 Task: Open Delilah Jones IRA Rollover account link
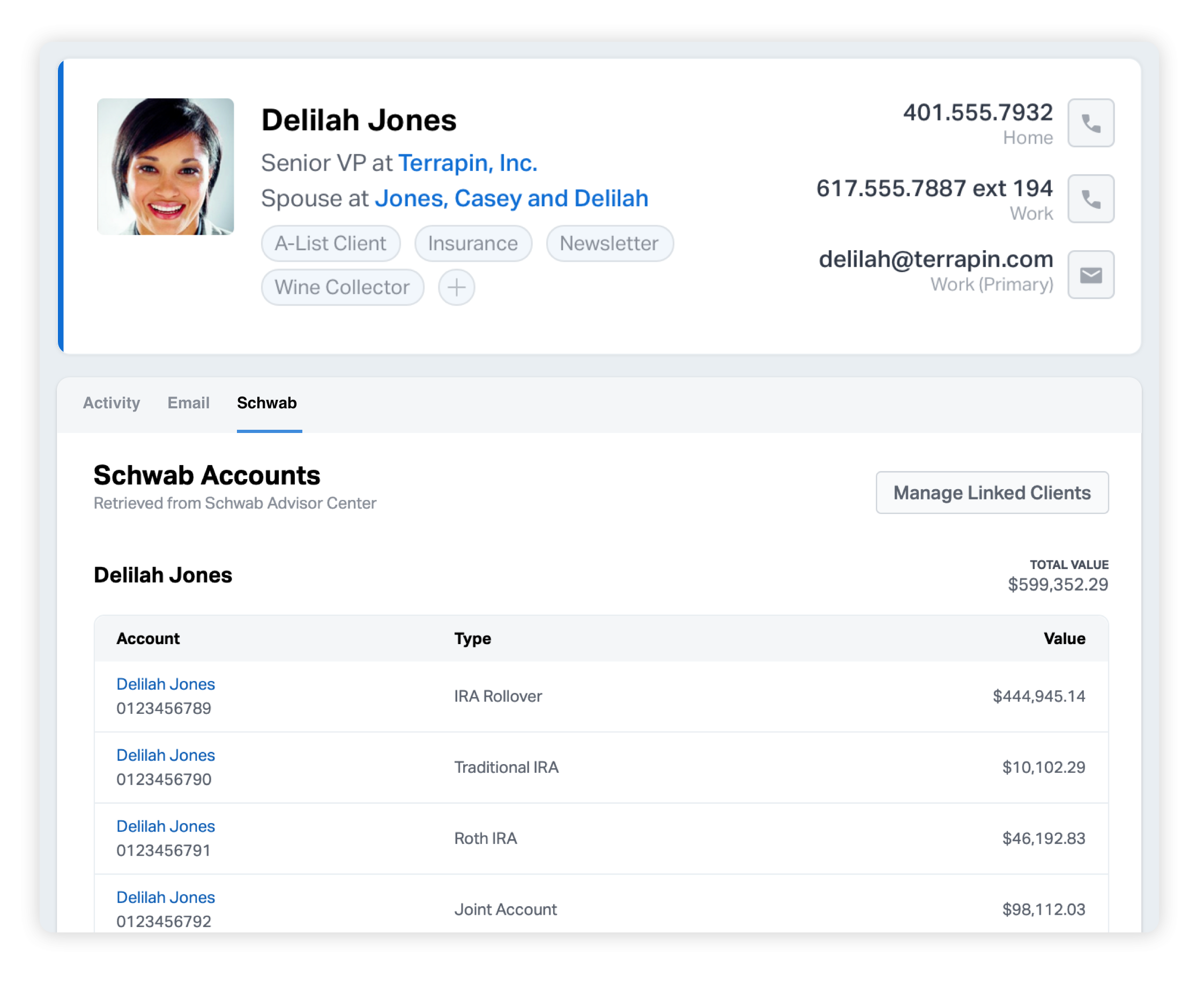(x=165, y=684)
